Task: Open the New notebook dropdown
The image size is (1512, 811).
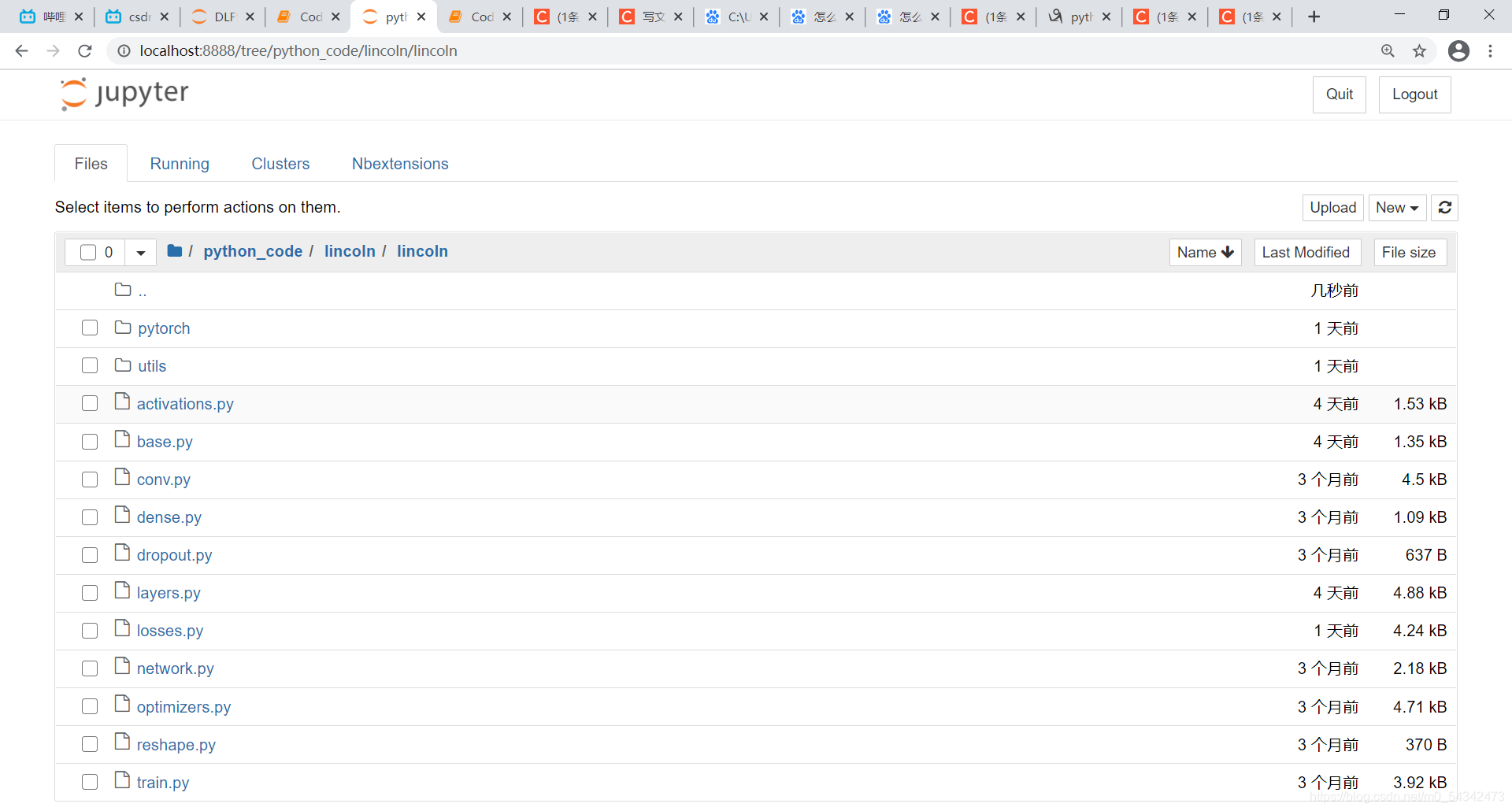Action: click(x=1397, y=208)
